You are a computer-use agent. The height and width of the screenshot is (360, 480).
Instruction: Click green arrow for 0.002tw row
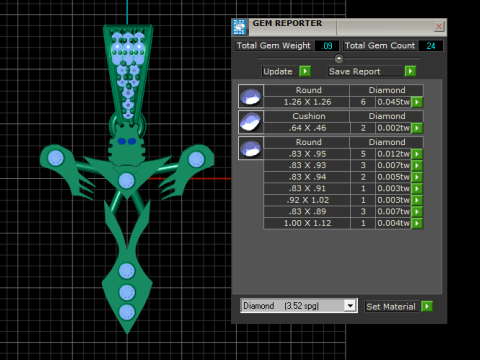[417, 128]
